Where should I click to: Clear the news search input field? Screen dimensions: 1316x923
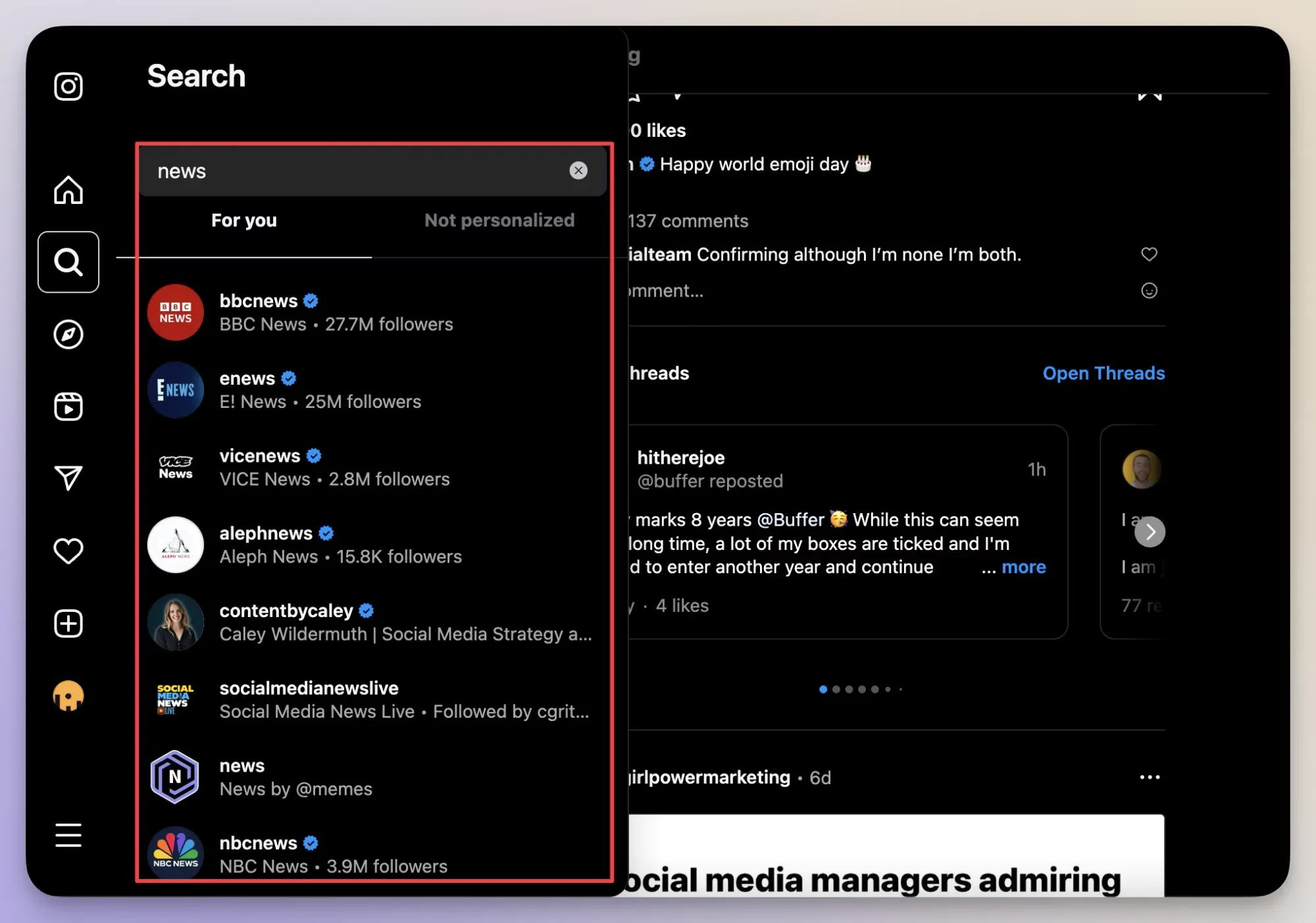[x=578, y=170]
